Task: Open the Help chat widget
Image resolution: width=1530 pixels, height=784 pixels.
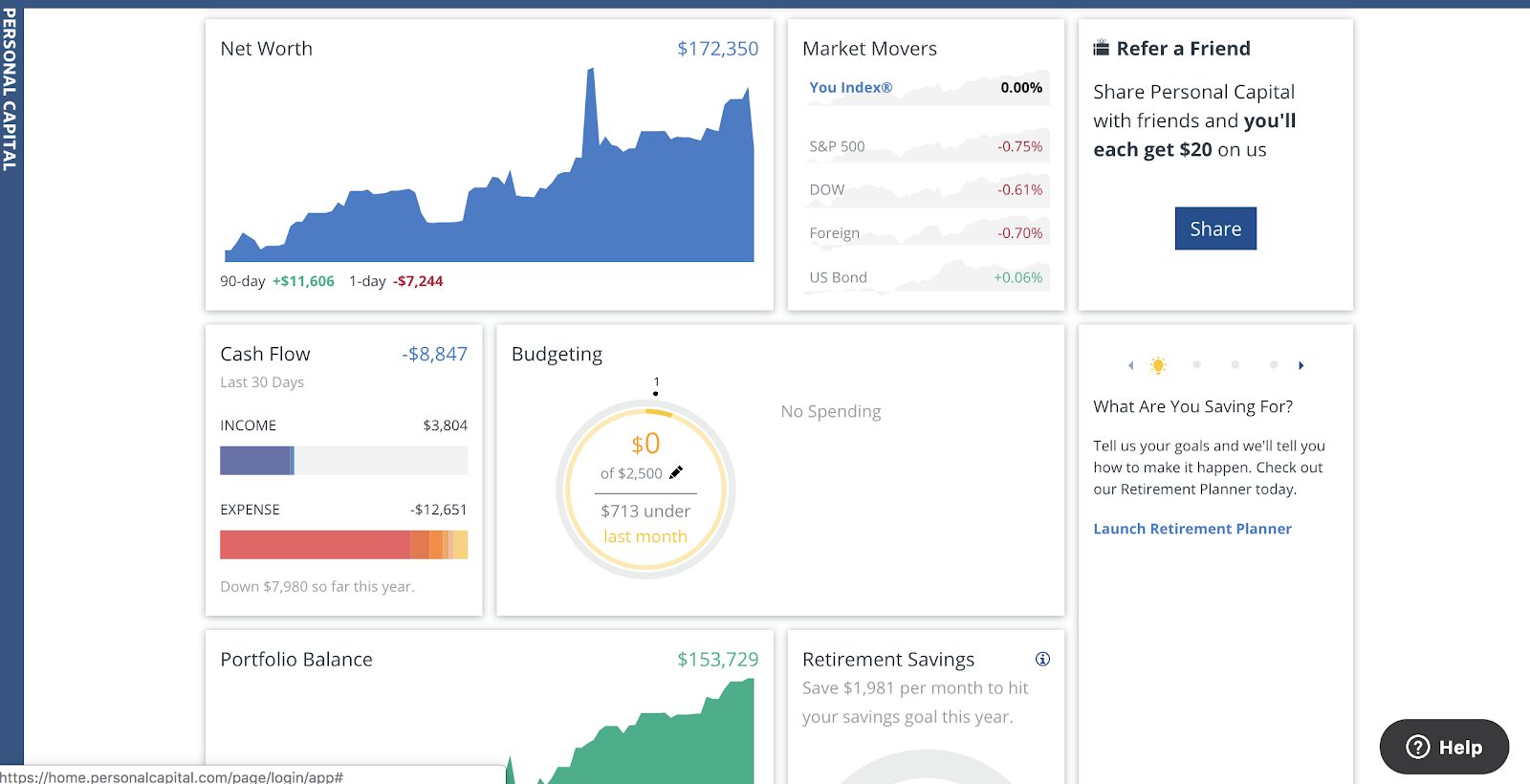Action: (1444, 747)
